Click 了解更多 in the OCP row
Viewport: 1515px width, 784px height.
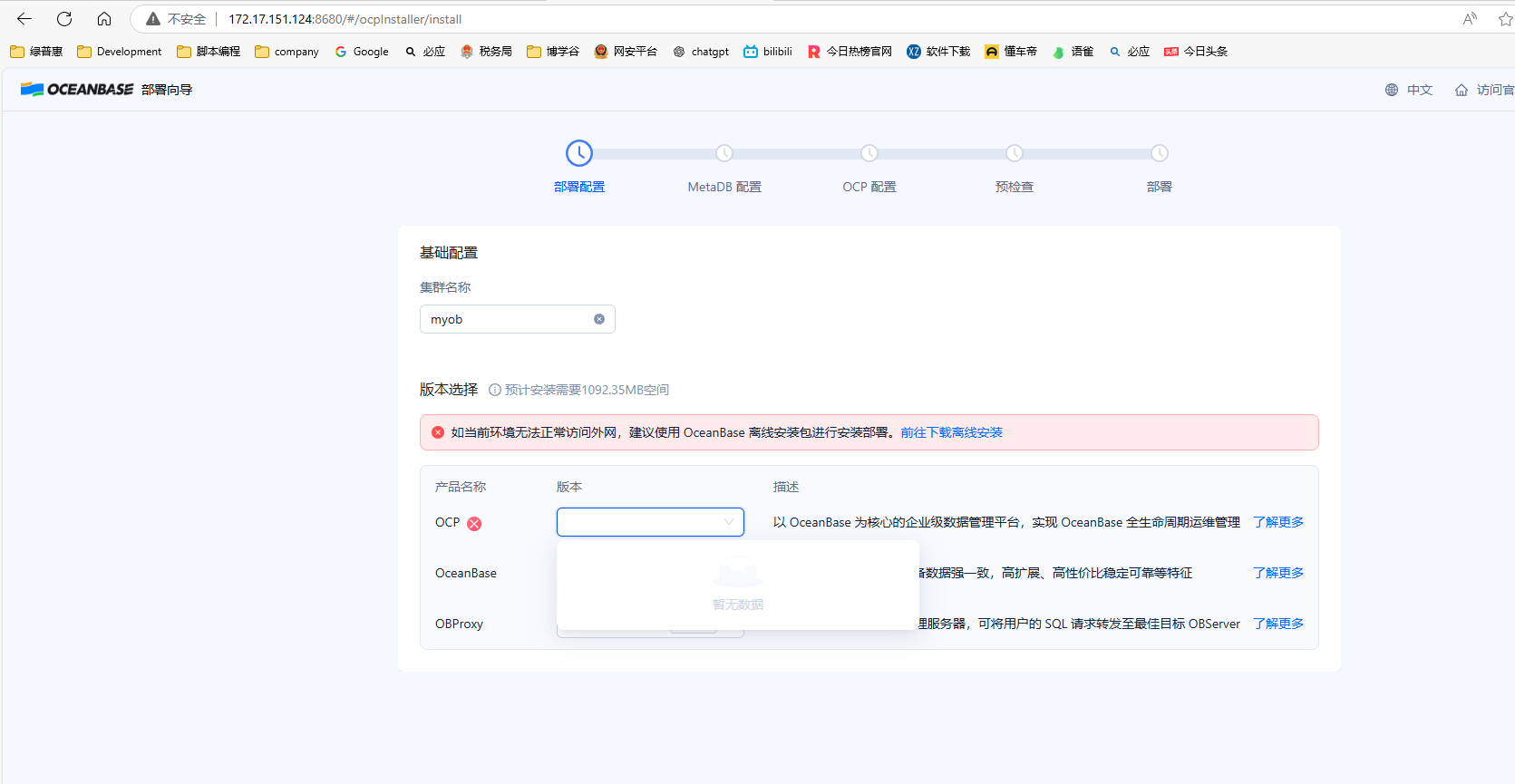pyautogui.click(x=1278, y=522)
